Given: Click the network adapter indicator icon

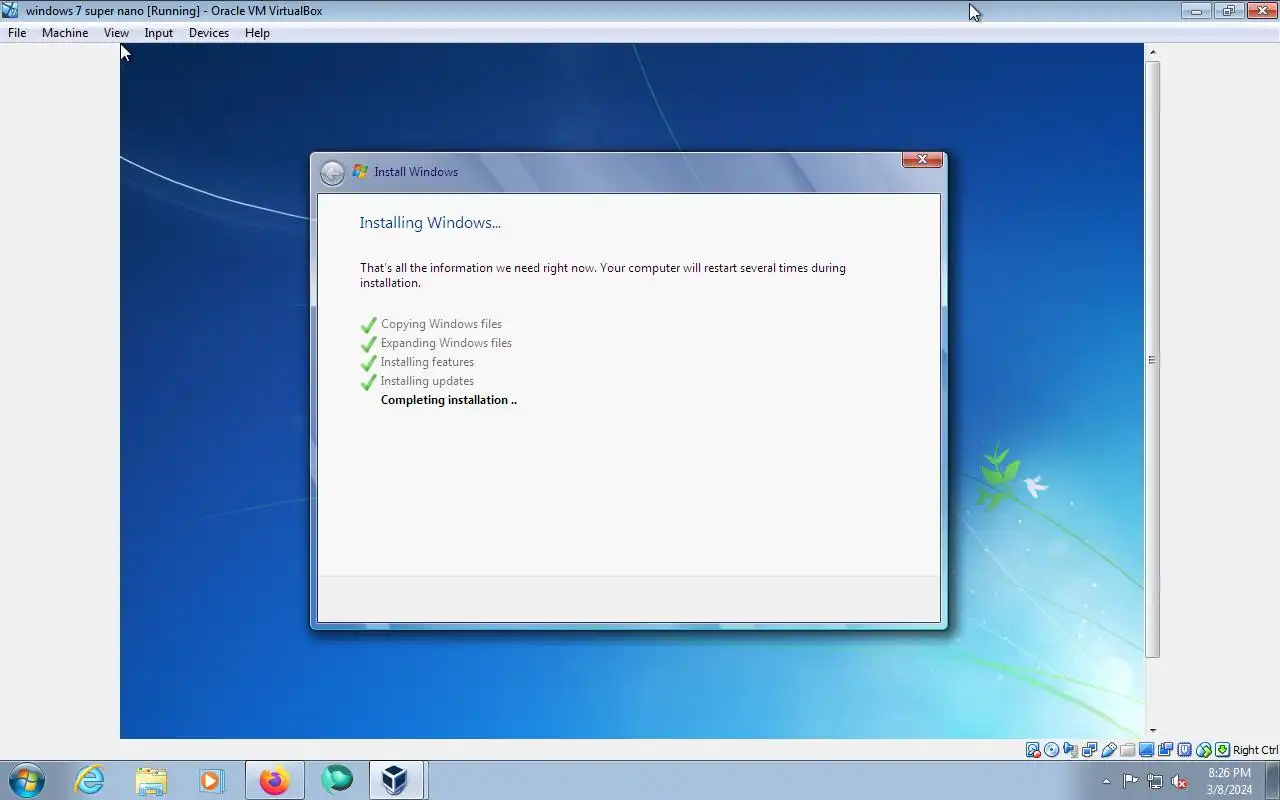Looking at the screenshot, I should tap(1089, 750).
